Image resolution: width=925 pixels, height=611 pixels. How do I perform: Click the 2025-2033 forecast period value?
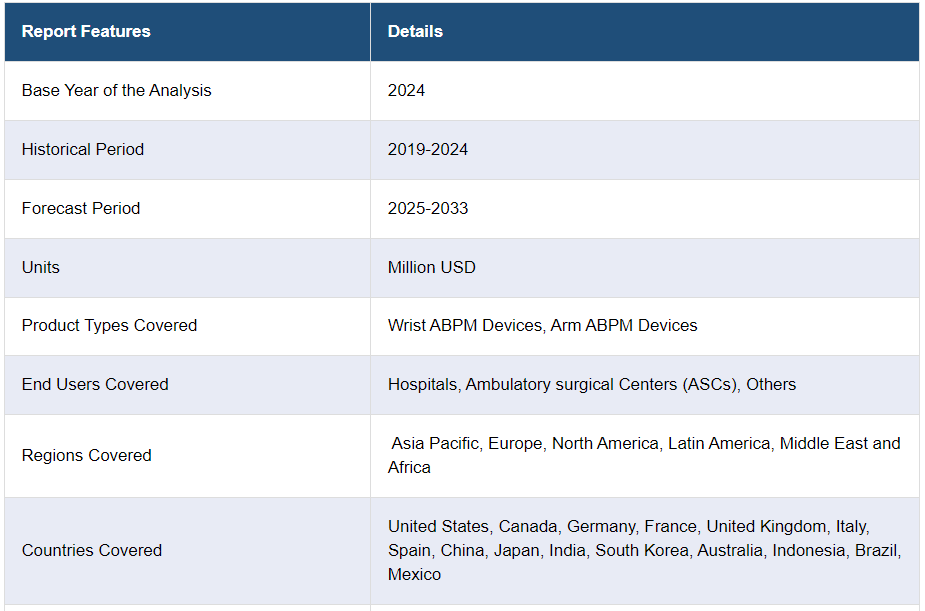pos(428,208)
